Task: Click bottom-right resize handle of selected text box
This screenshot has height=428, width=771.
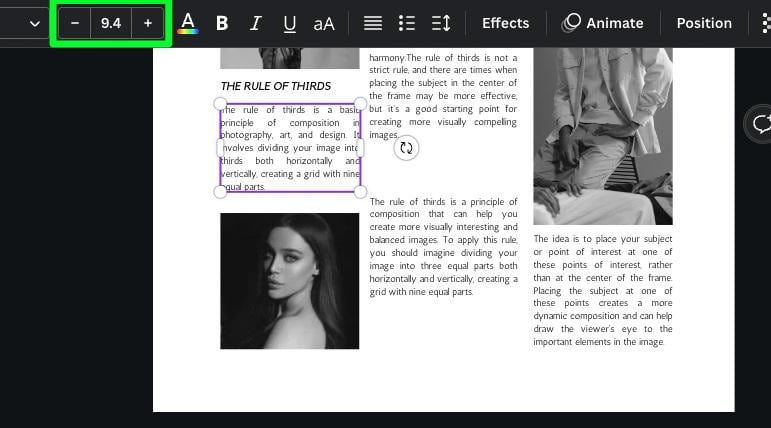Action: click(360, 192)
